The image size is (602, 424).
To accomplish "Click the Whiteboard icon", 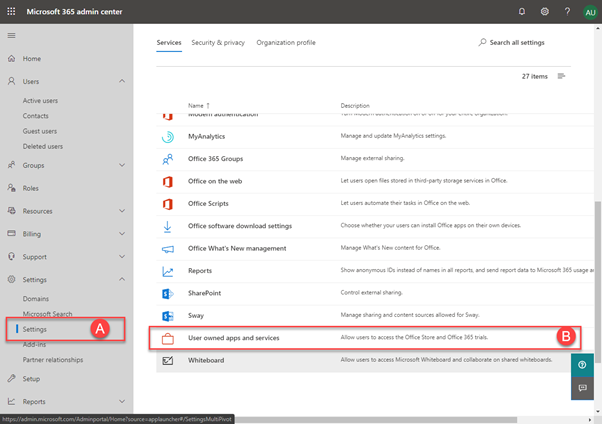I will click(167, 361).
